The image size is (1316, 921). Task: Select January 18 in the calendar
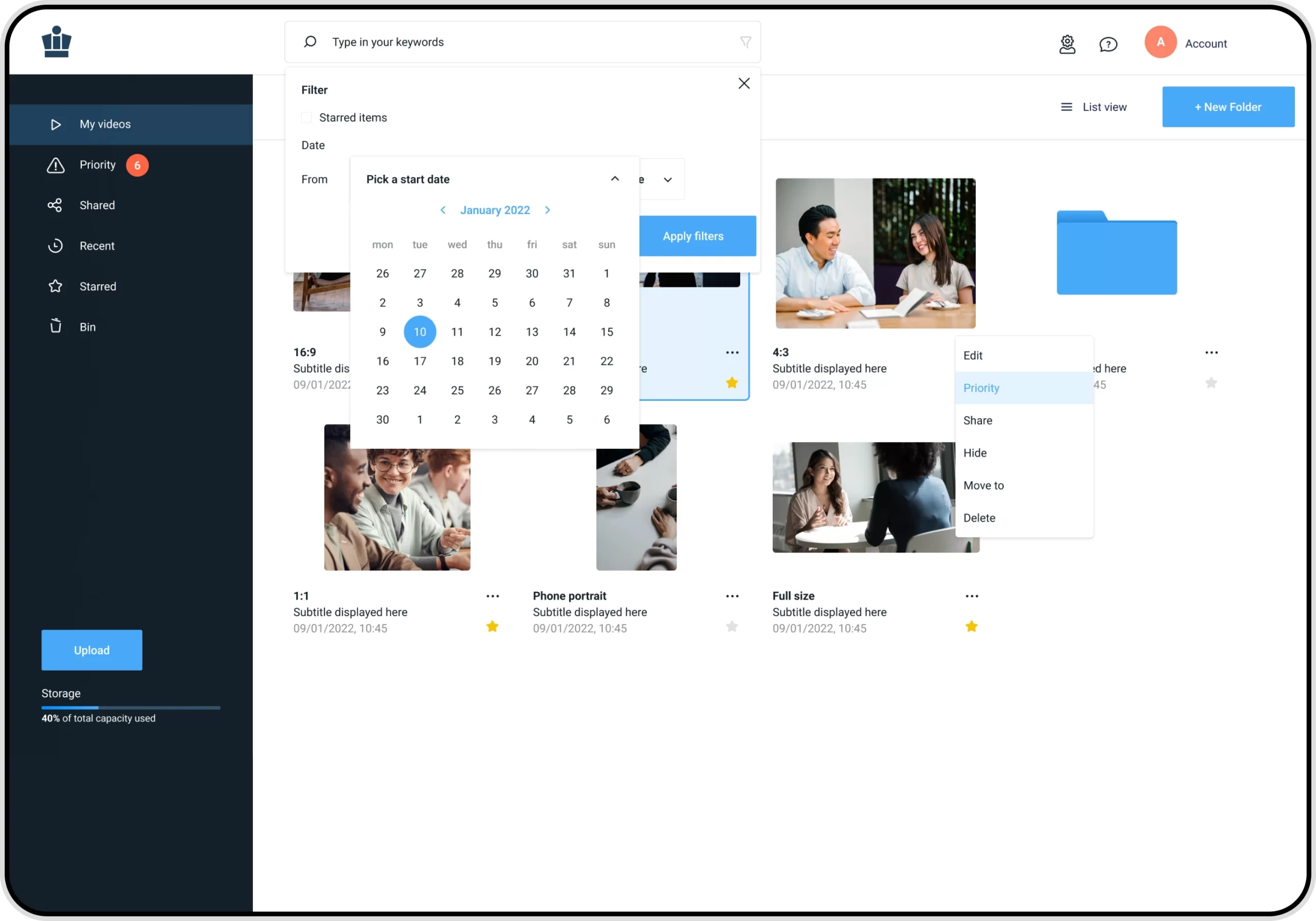click(x=457, y=361)
